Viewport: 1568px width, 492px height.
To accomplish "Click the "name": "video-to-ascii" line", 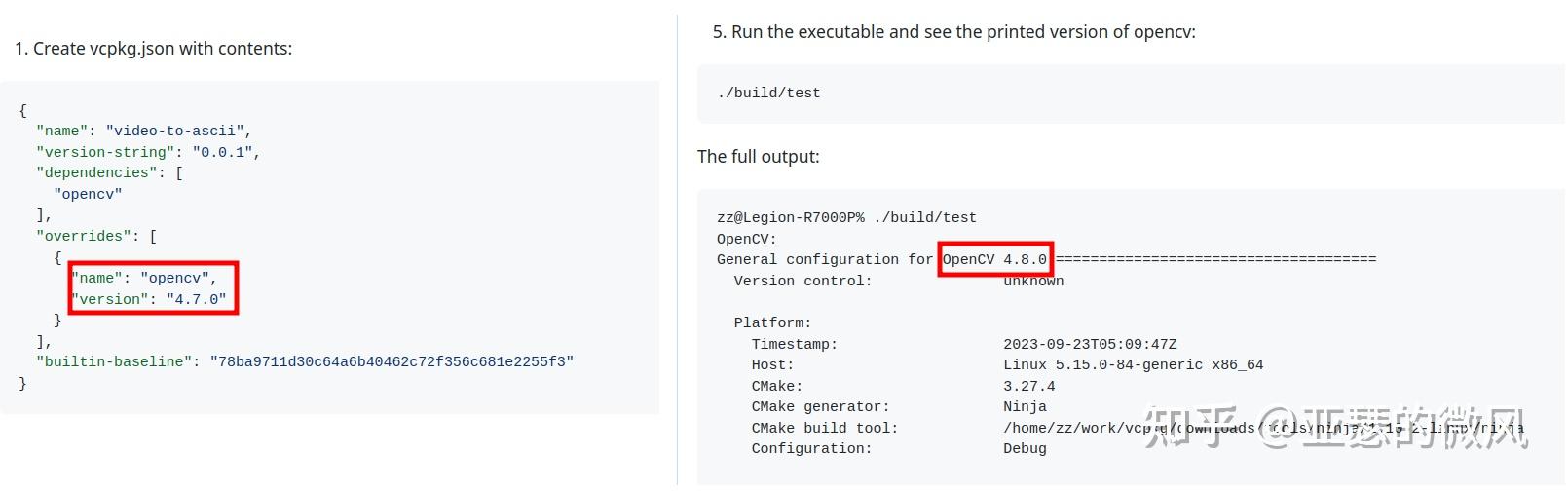I will tap(144, 131).
